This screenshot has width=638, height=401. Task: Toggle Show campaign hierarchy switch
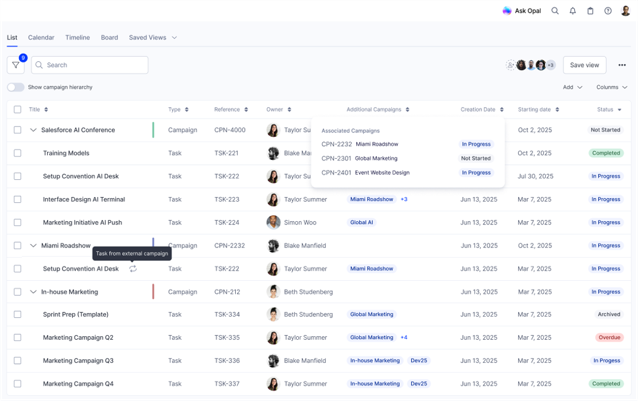pos(16,87)
